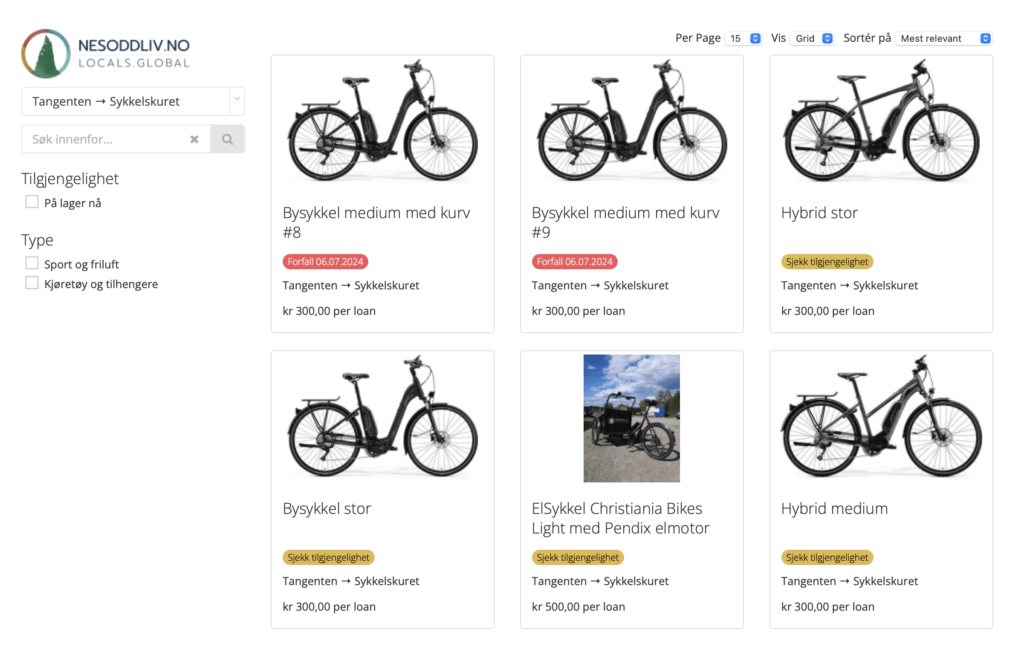
Task: Click the kr 300,00 price of Bysykkel stor
Action: 329,607
